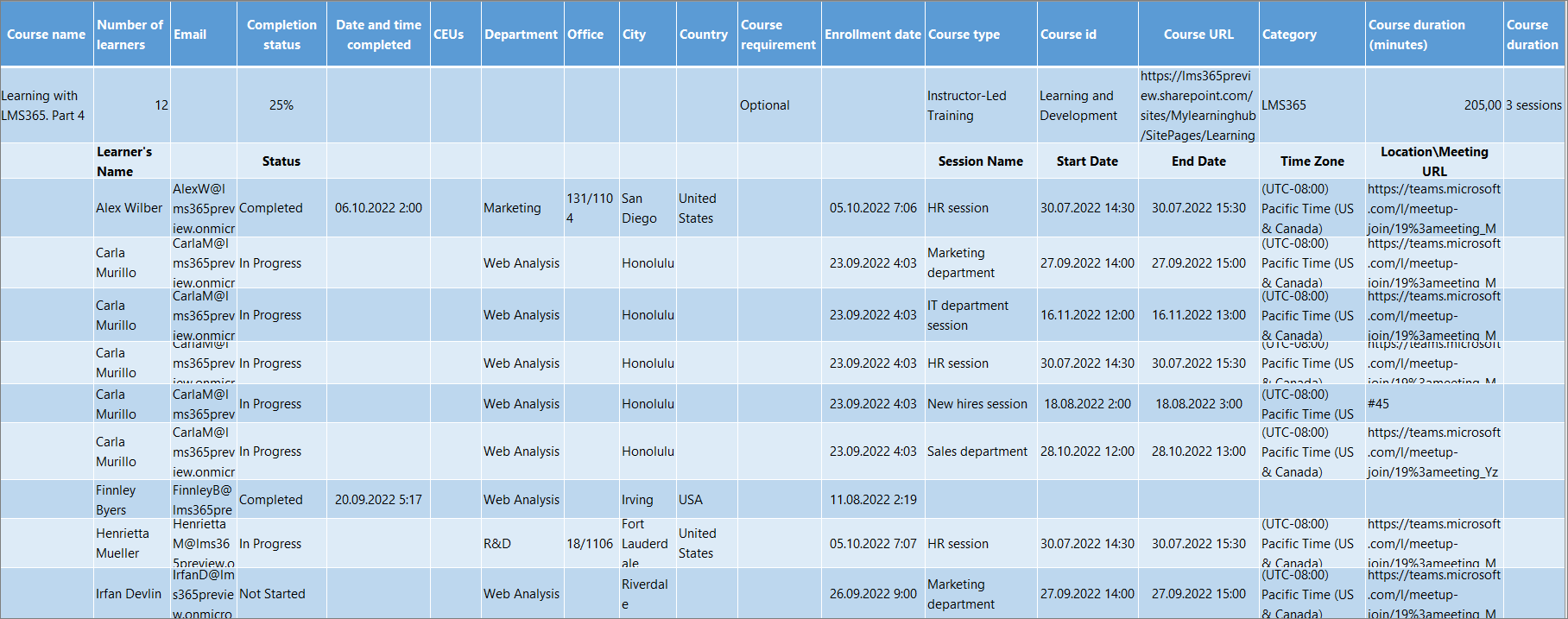Click the Course name column header

coord(47,35)
